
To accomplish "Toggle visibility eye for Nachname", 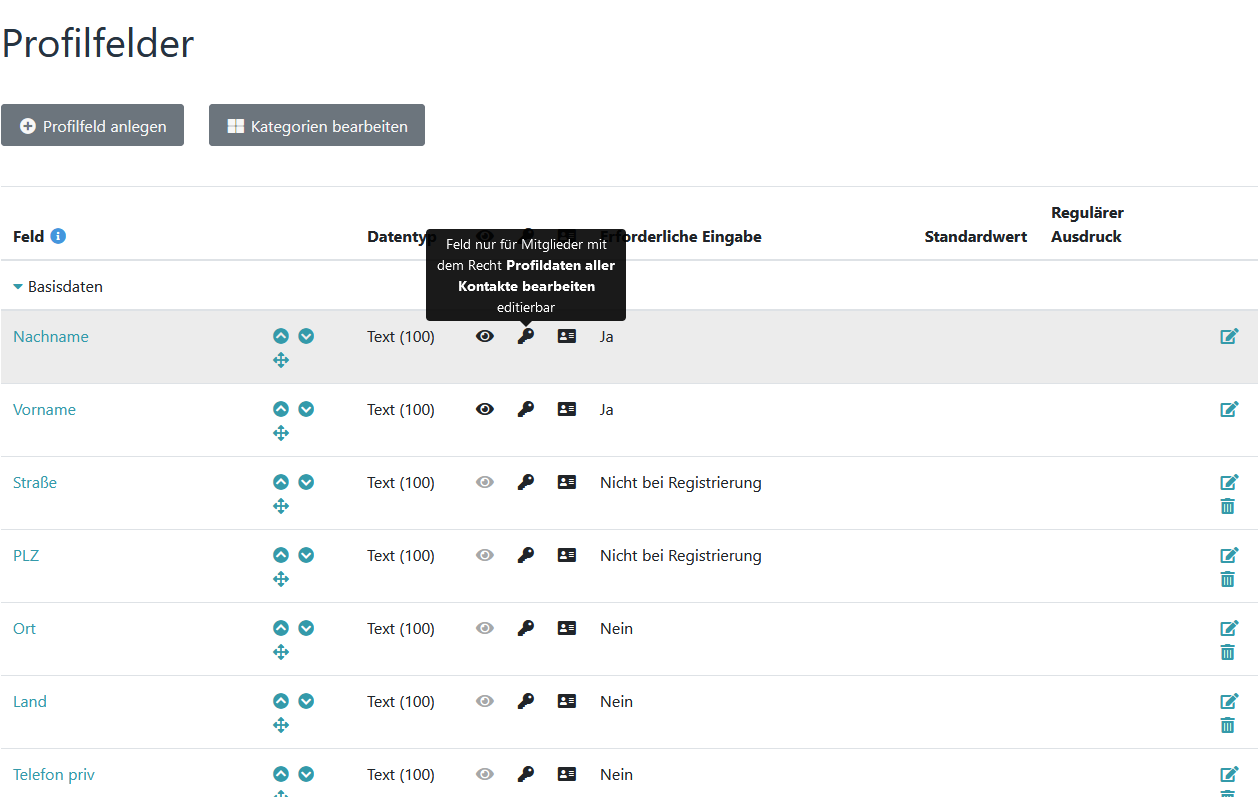I will point(485,336).
